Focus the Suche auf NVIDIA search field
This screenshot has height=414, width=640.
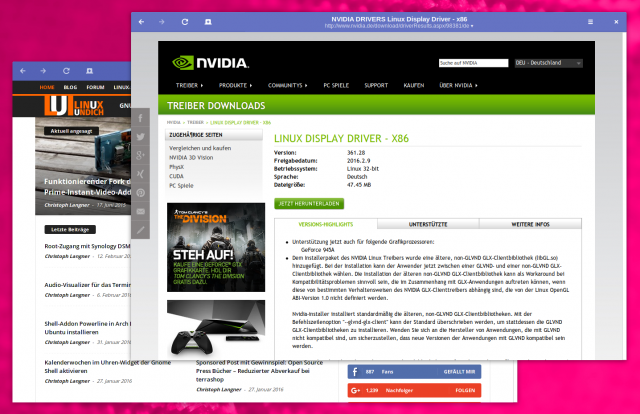[x=473, y=63]
